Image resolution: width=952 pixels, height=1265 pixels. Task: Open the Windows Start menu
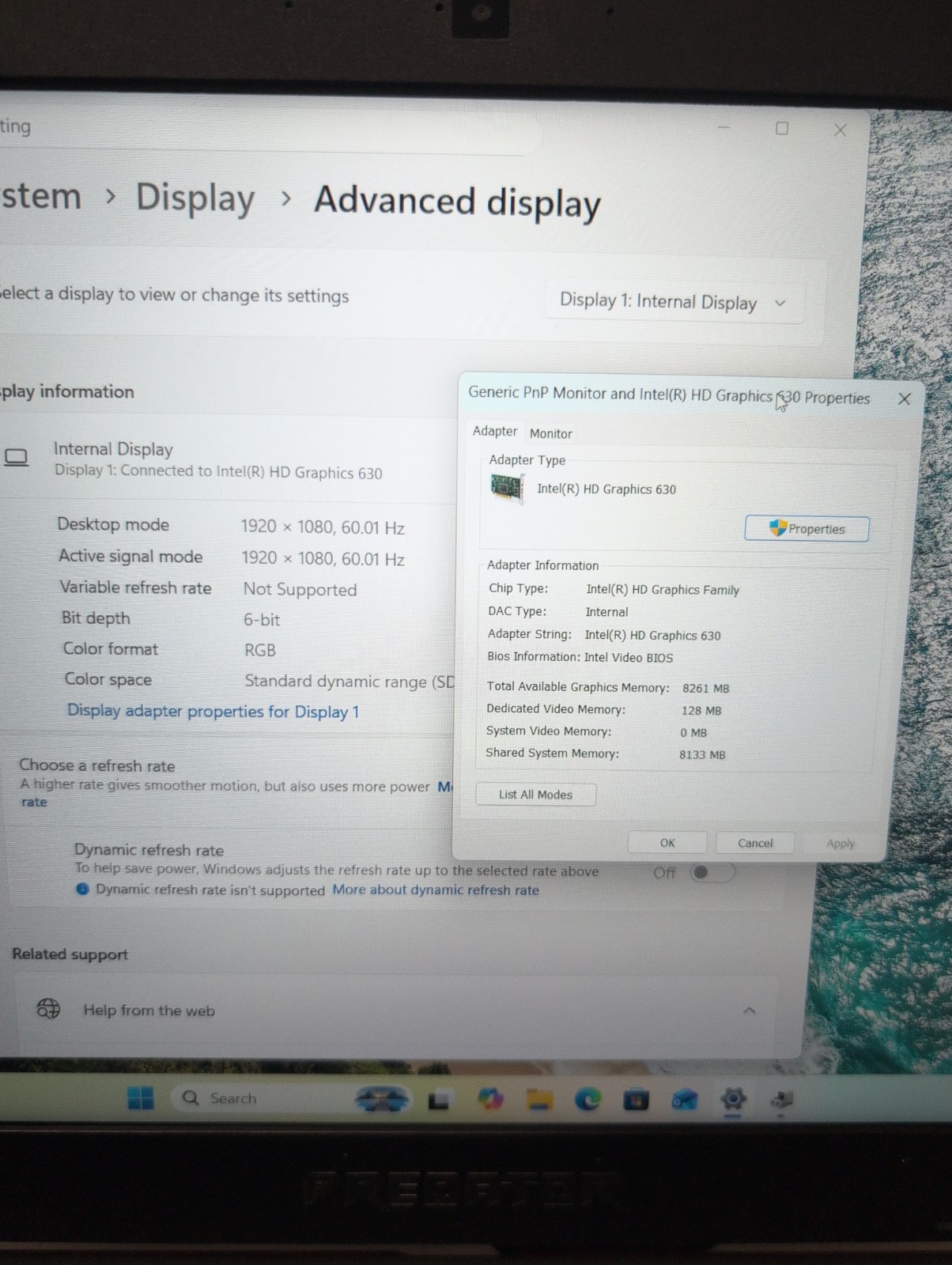point(141,1097)
